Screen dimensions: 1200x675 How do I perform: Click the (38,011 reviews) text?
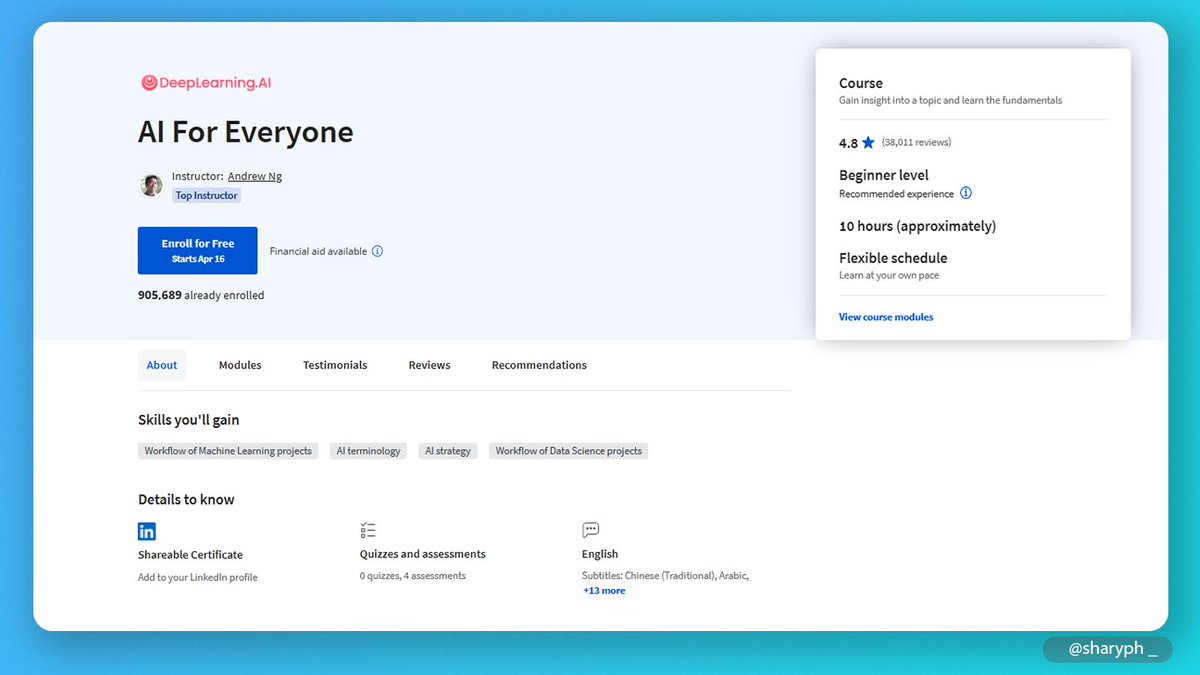click(917, 143)
